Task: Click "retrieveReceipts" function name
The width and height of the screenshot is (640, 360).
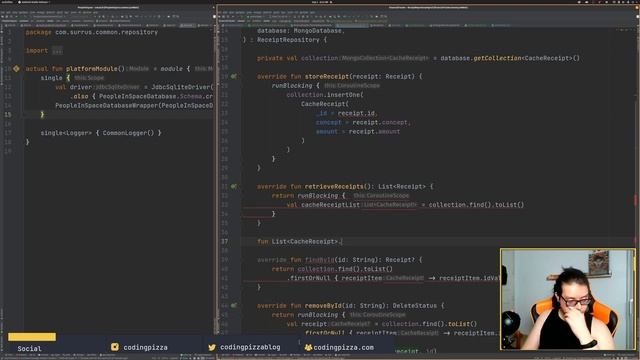Action: (x=334, y=187)
